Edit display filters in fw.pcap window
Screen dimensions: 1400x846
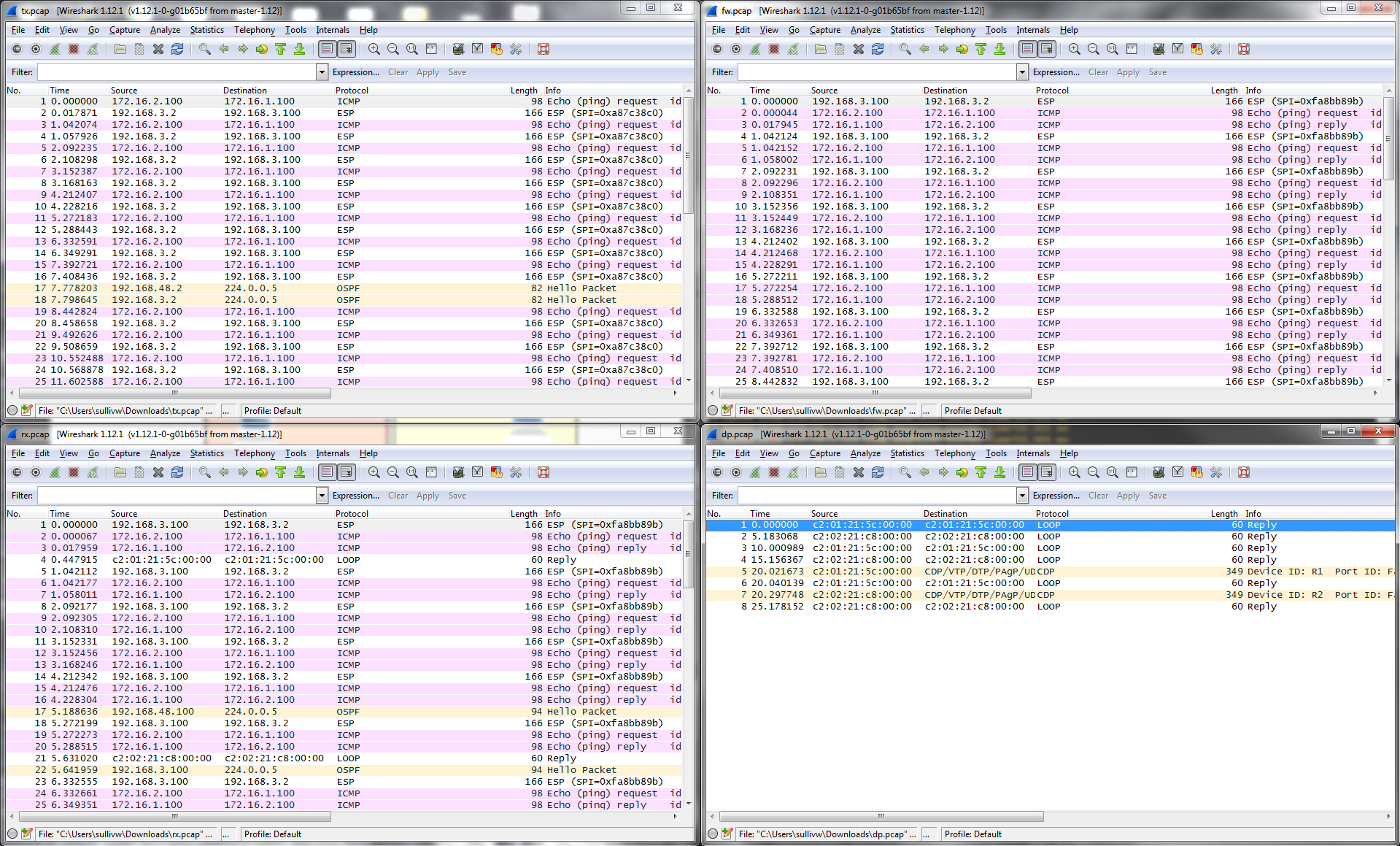point(1177,49)
